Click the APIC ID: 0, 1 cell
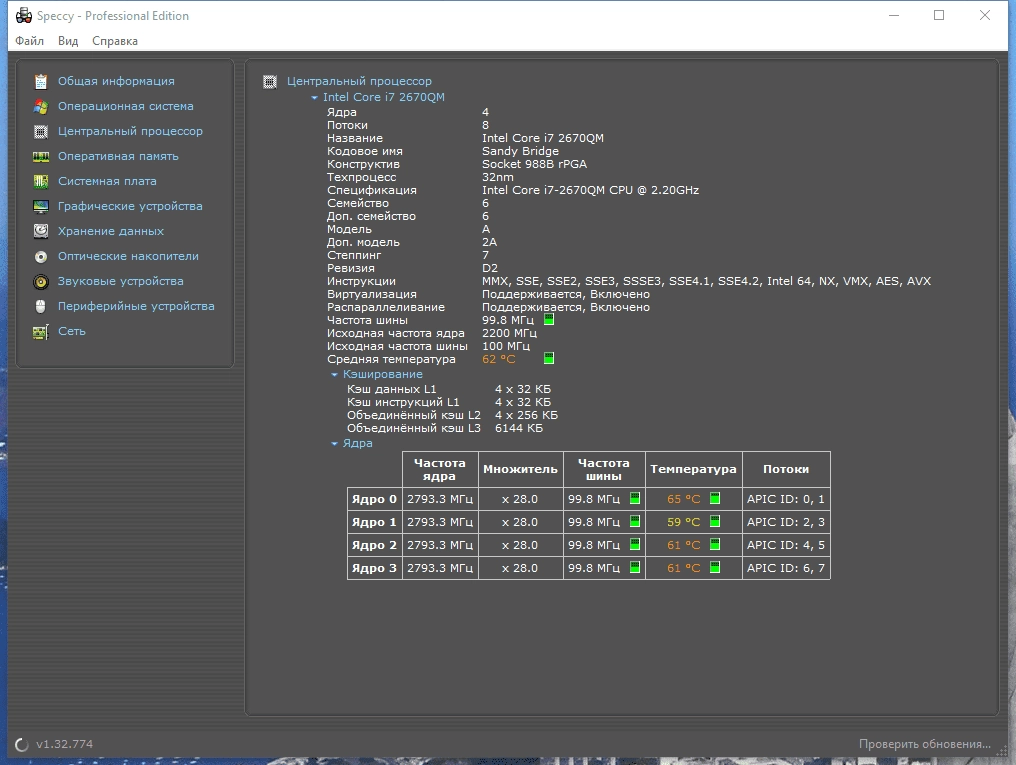Viewport: 1016px width, 765px height. (786, 499)
